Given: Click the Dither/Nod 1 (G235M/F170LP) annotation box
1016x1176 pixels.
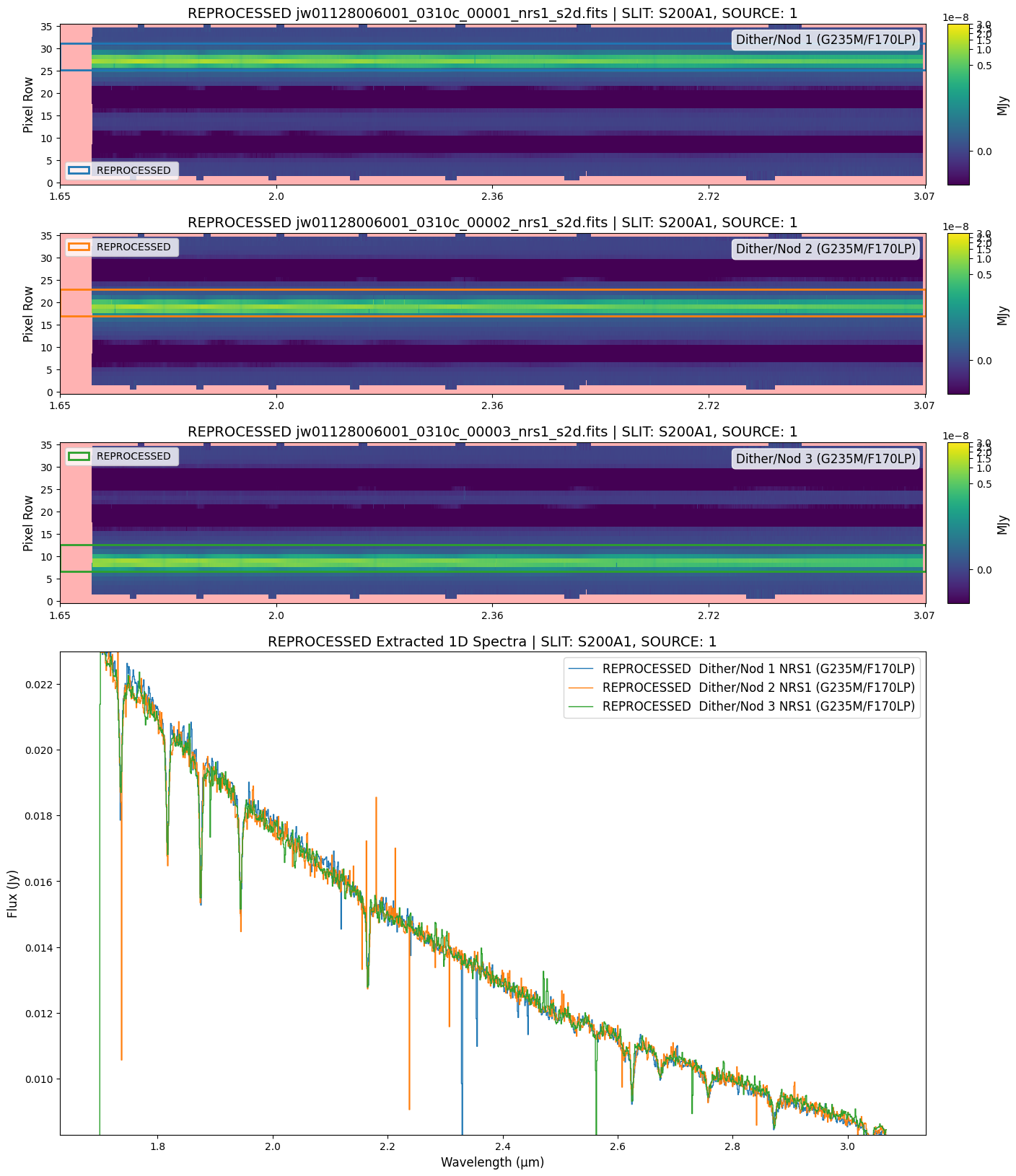Looking at the screenshot, I should [x=825, y=40].
